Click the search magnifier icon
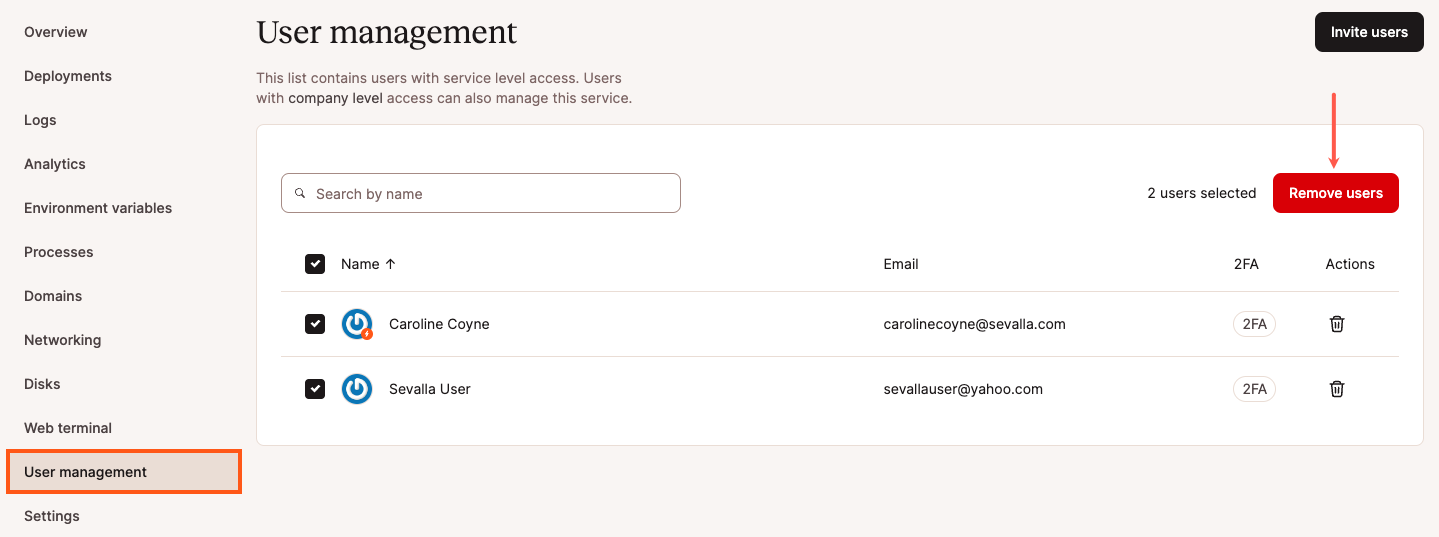1439x537 pixels. click(x=300, y=193)
